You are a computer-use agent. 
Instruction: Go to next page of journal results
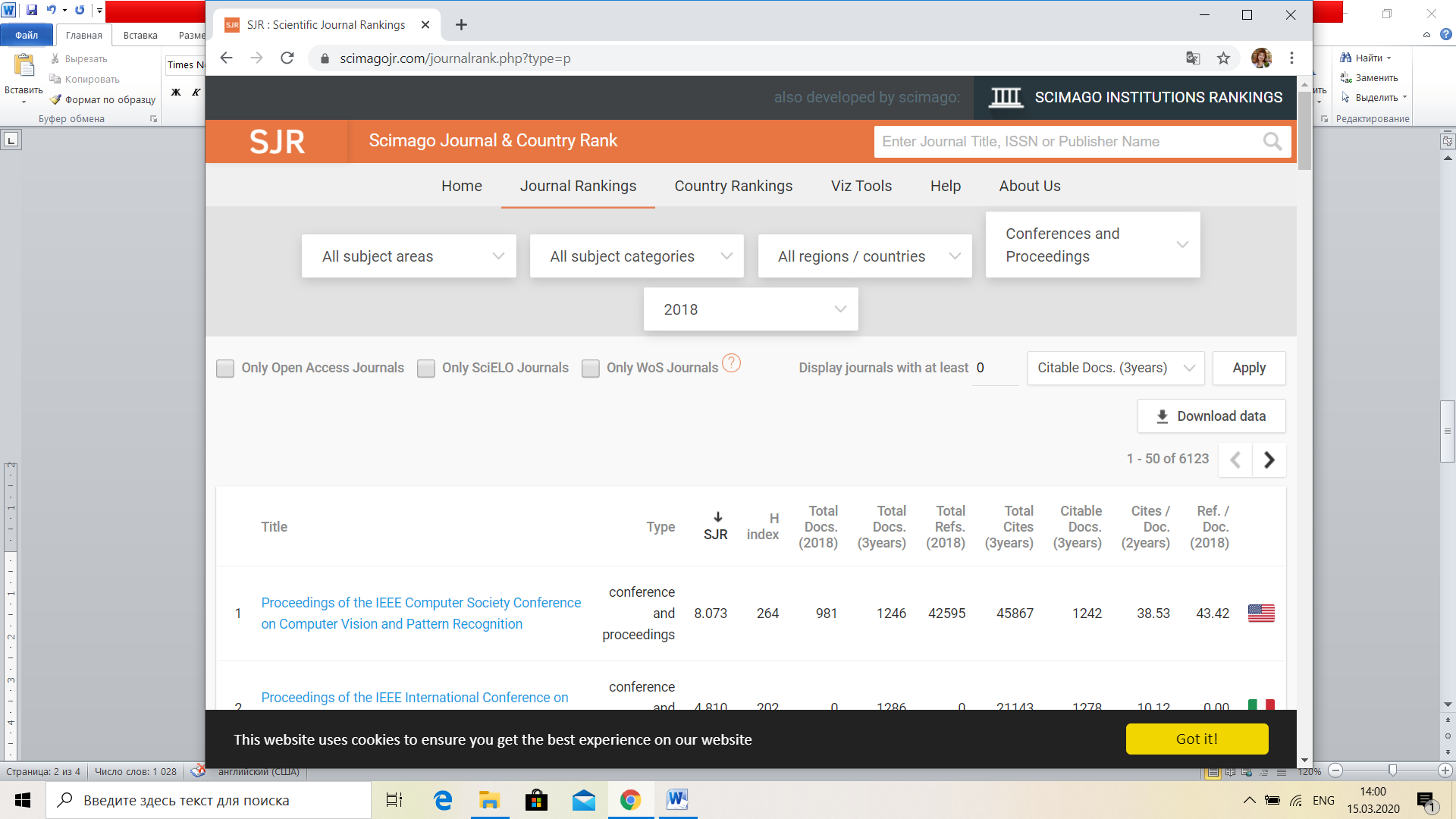(x=1269, y=460)
